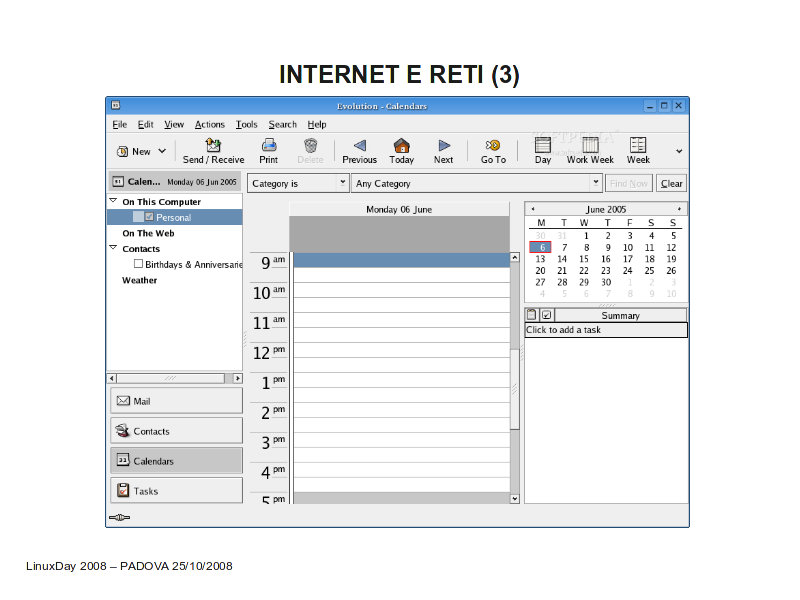Switch to Week view icon
This screenshot has width=800, height=600.
pyautogui.click(x=638, y=146)
